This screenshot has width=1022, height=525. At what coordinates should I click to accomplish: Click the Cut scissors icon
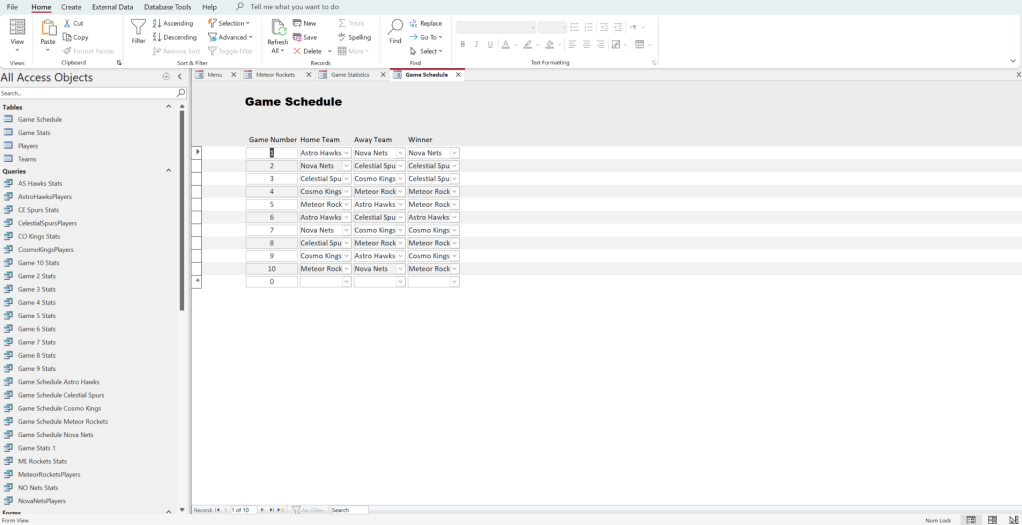(73, 23)
